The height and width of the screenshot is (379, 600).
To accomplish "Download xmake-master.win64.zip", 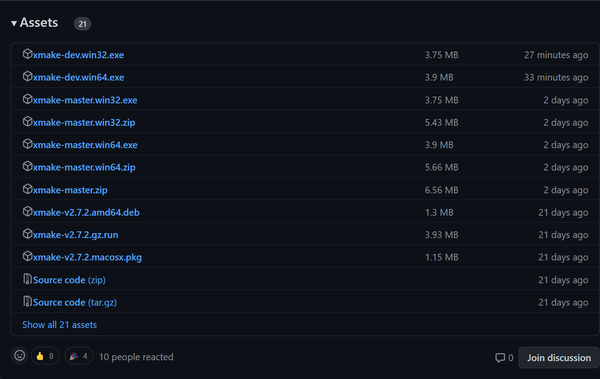I will (84, 167).
